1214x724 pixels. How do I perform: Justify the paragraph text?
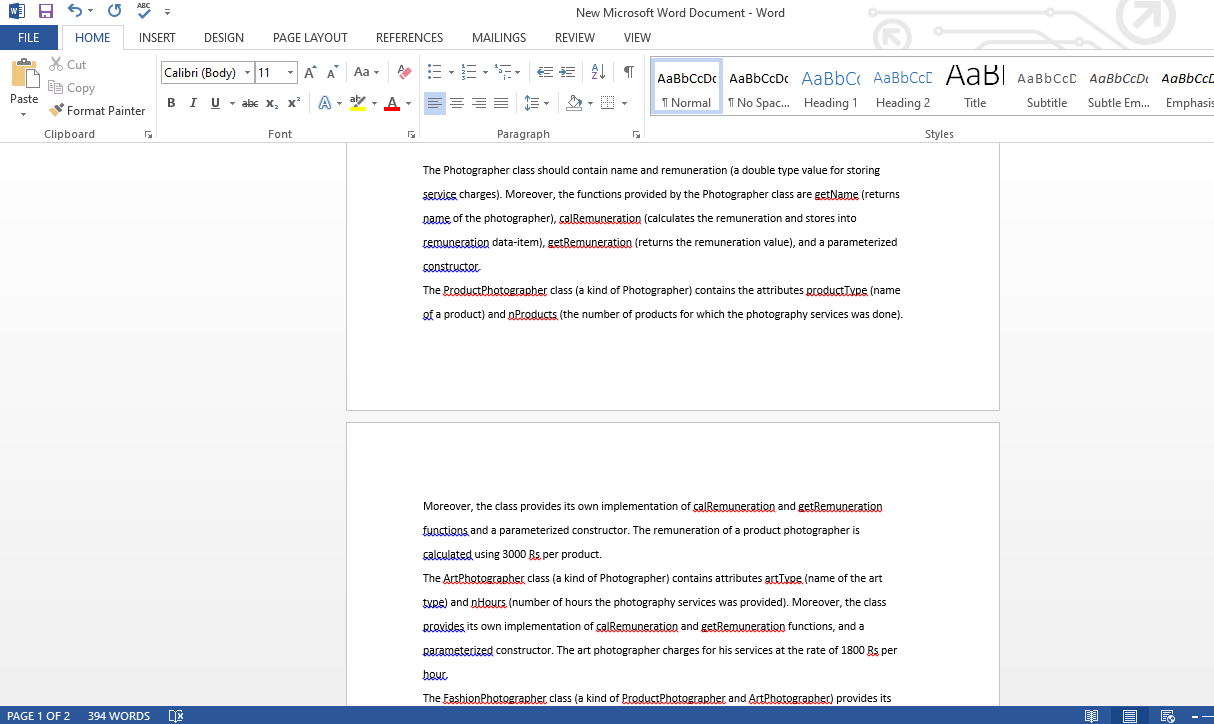point(501,103)
